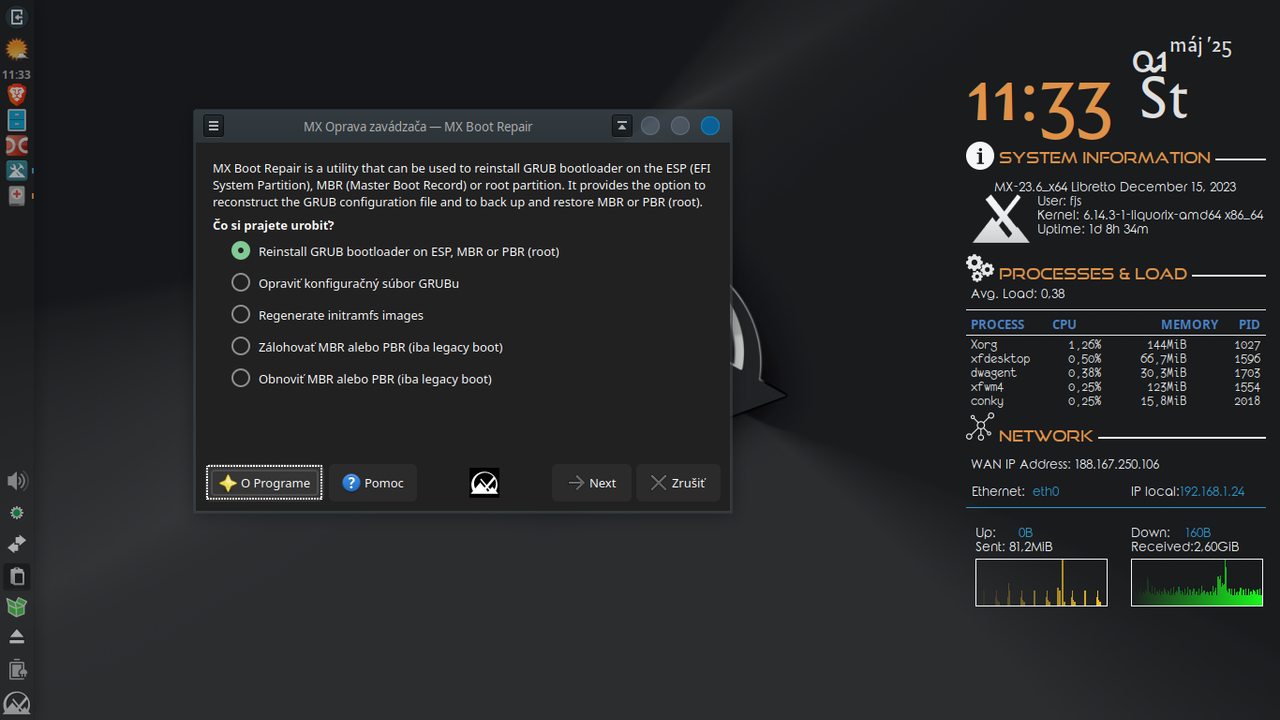This screenshot has width=1280, height=720.
Task: Click Zrušiť to cancel
Action: [x=678, y=483]
